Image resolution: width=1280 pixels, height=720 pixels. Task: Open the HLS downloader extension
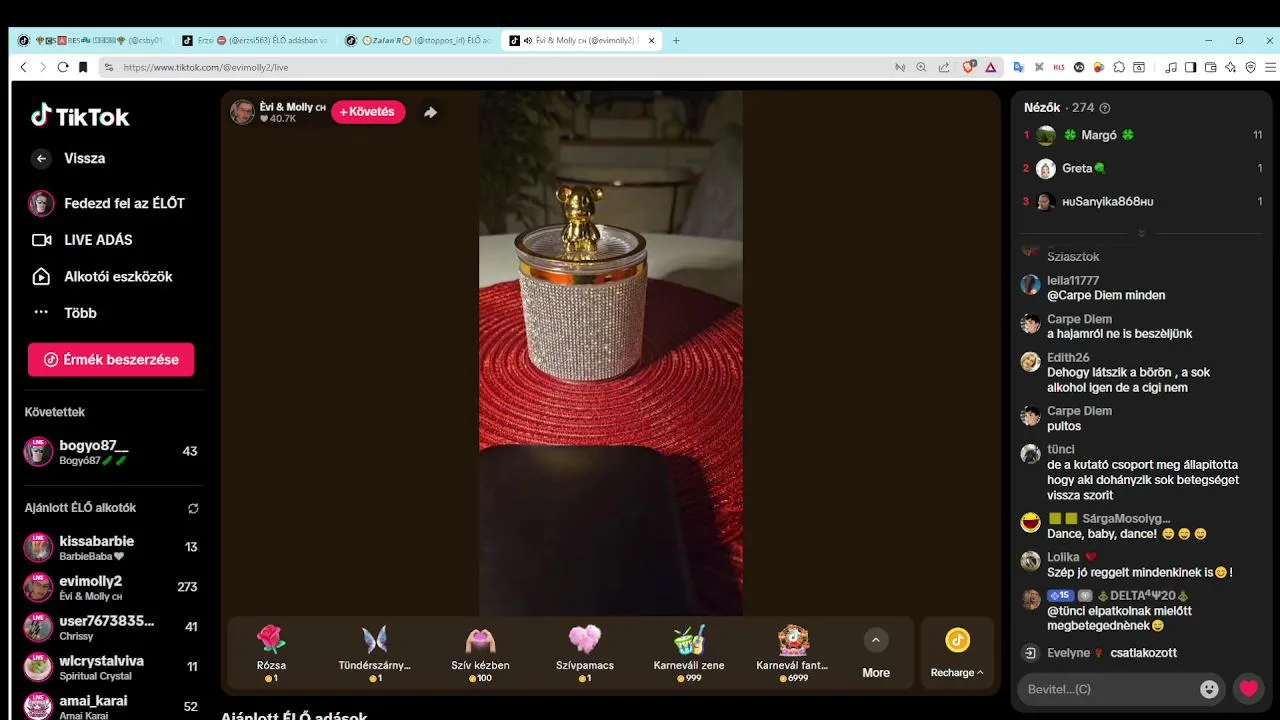click(1059, 67)
